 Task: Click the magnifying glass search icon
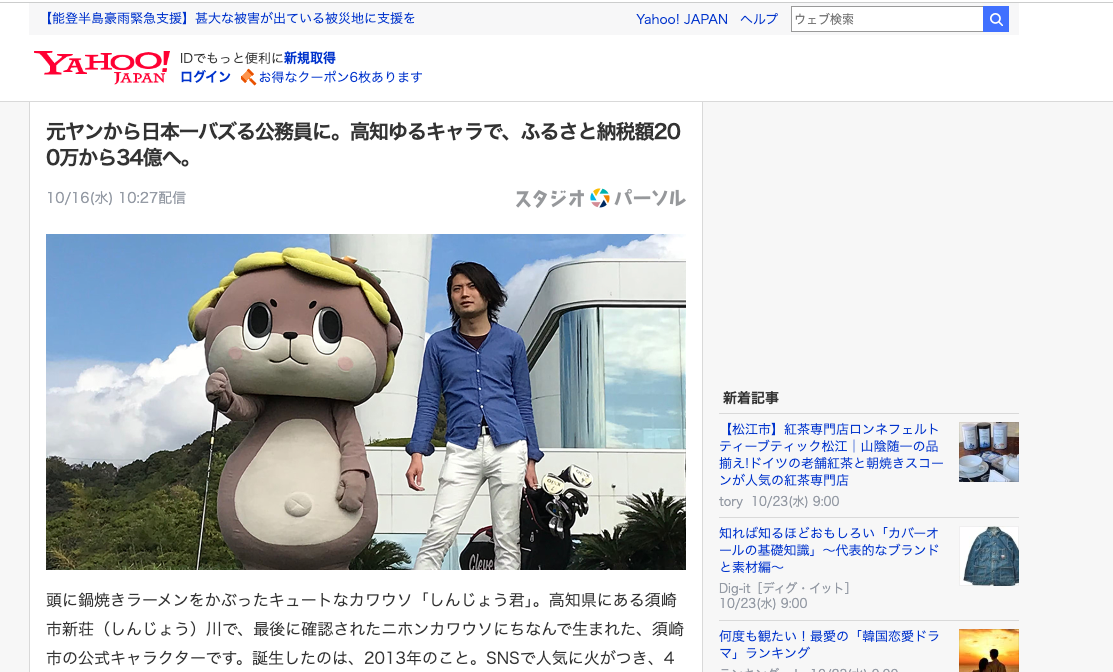[995, 18]
